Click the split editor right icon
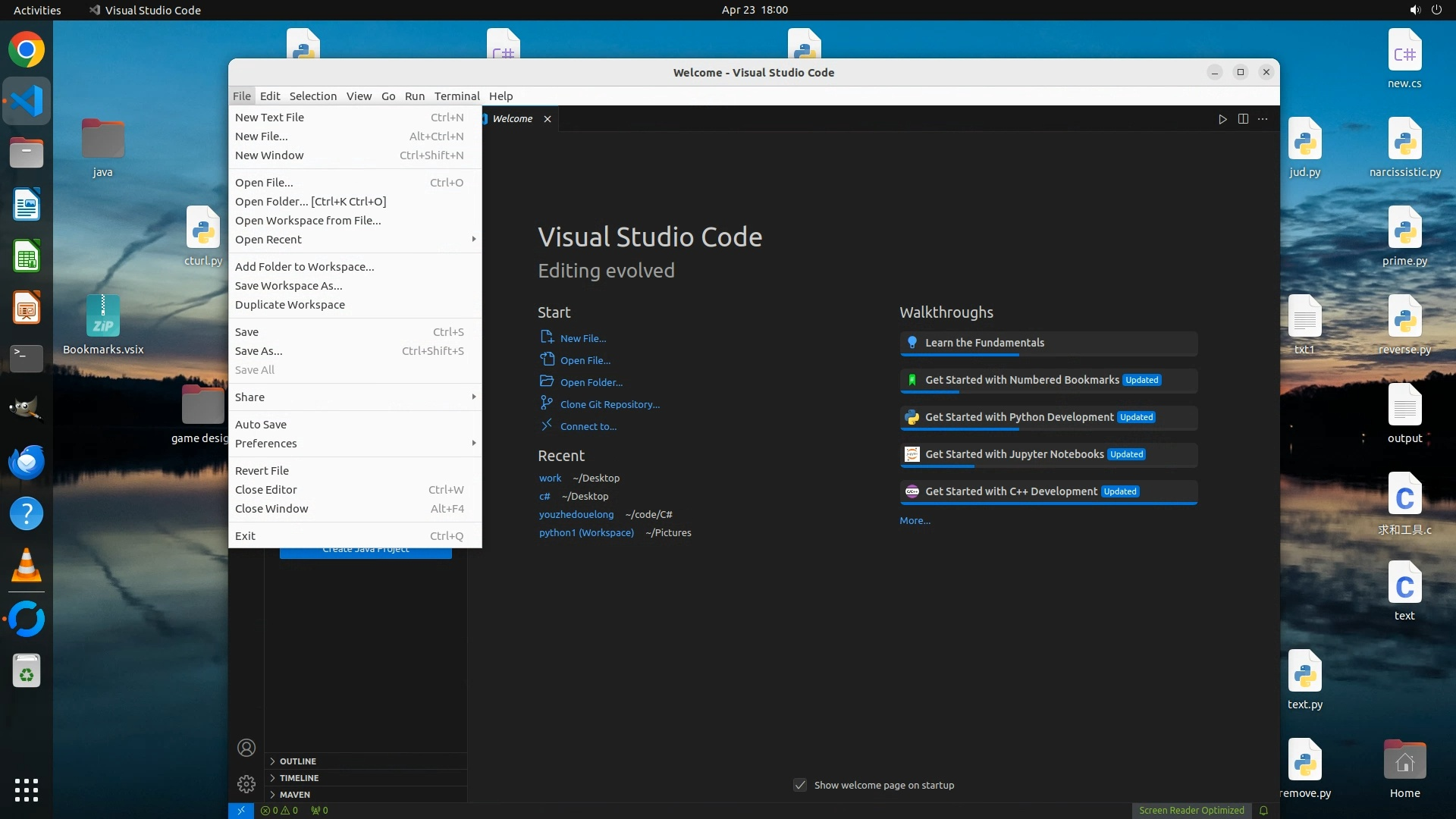Image resolution: width=1456 pixels, height=819 pixels. click(1243, 119)
